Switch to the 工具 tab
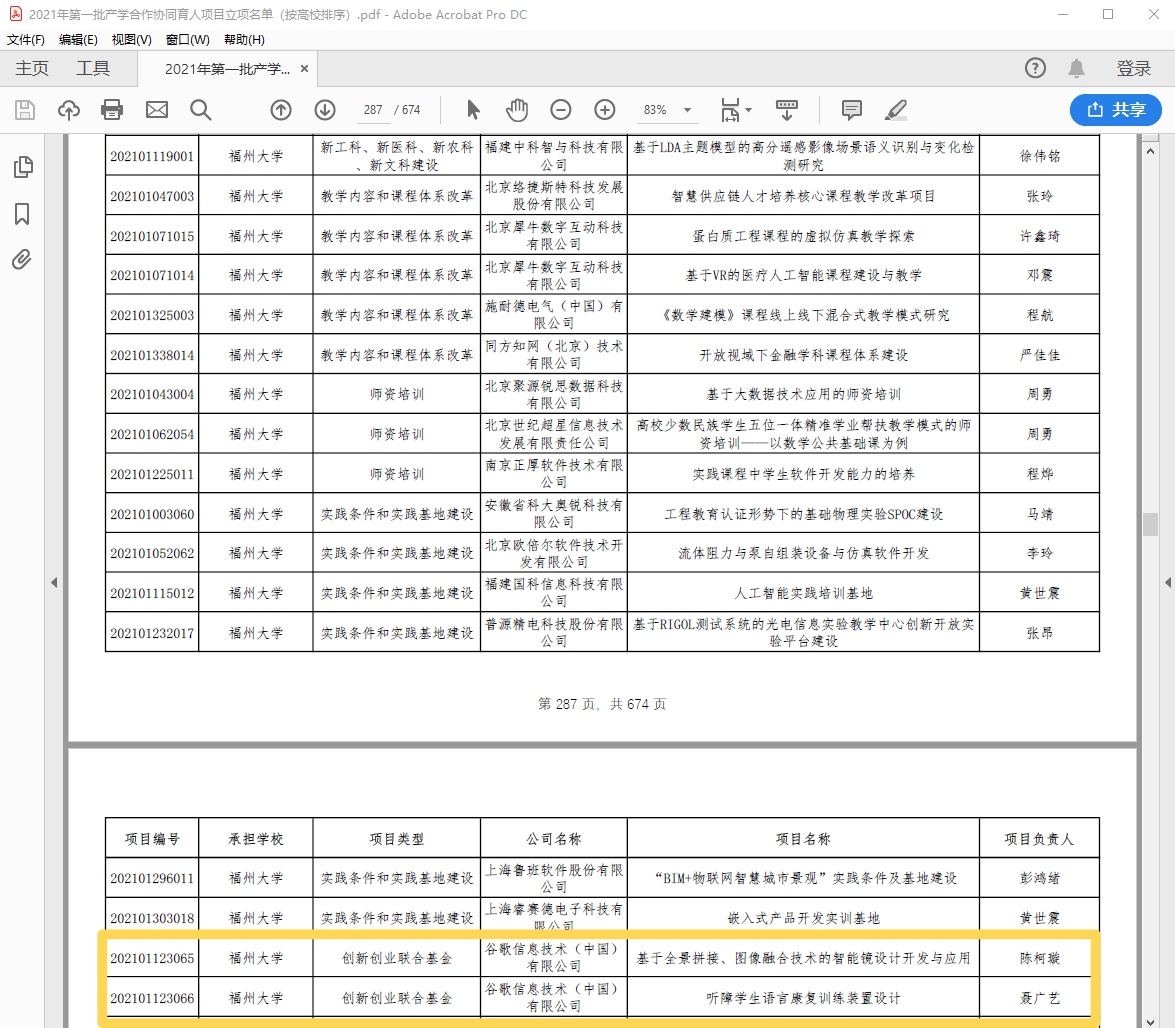This screenshot has height=1028, width=1175. (93, 69)
